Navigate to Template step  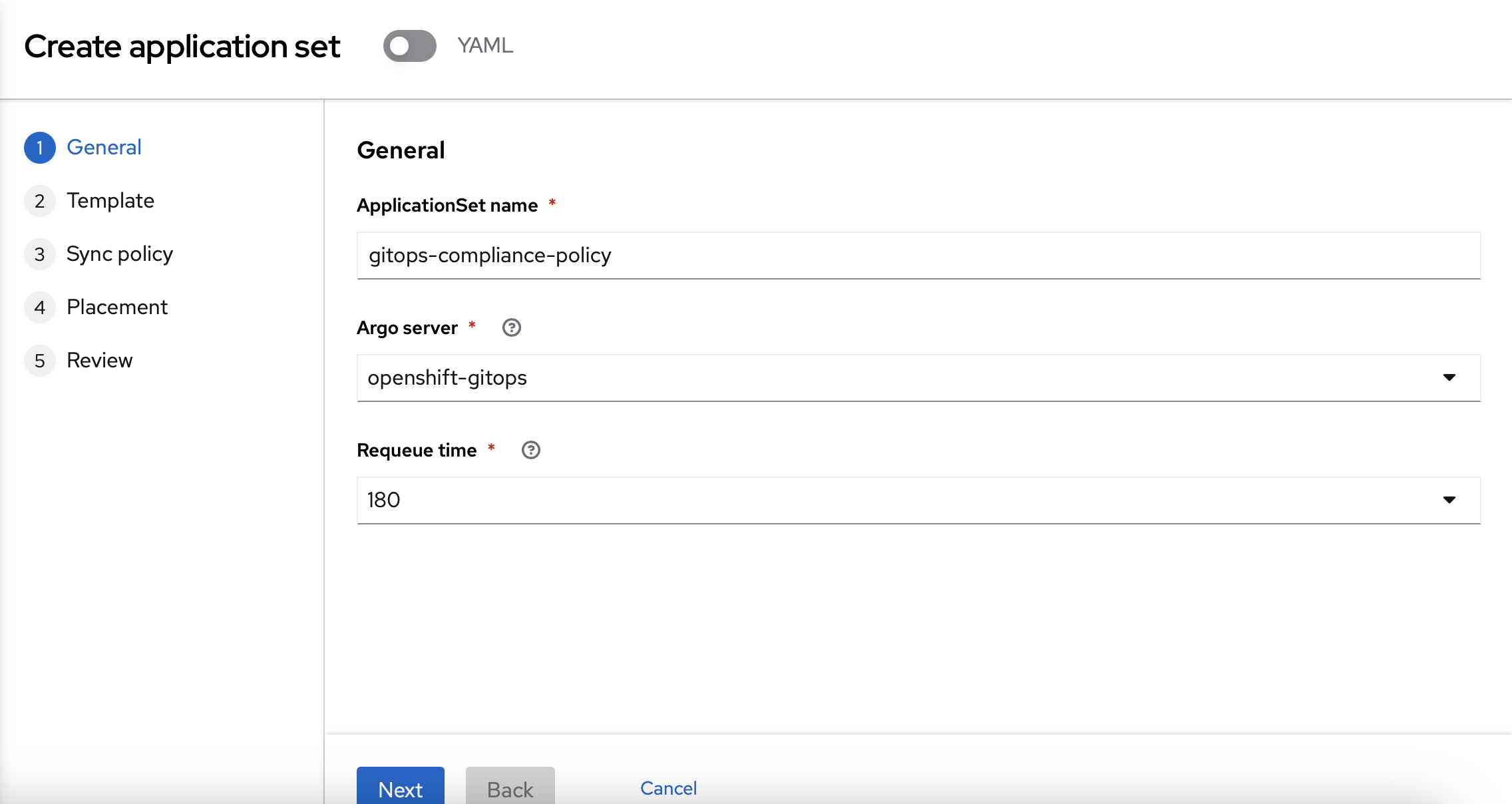point(109,200)
